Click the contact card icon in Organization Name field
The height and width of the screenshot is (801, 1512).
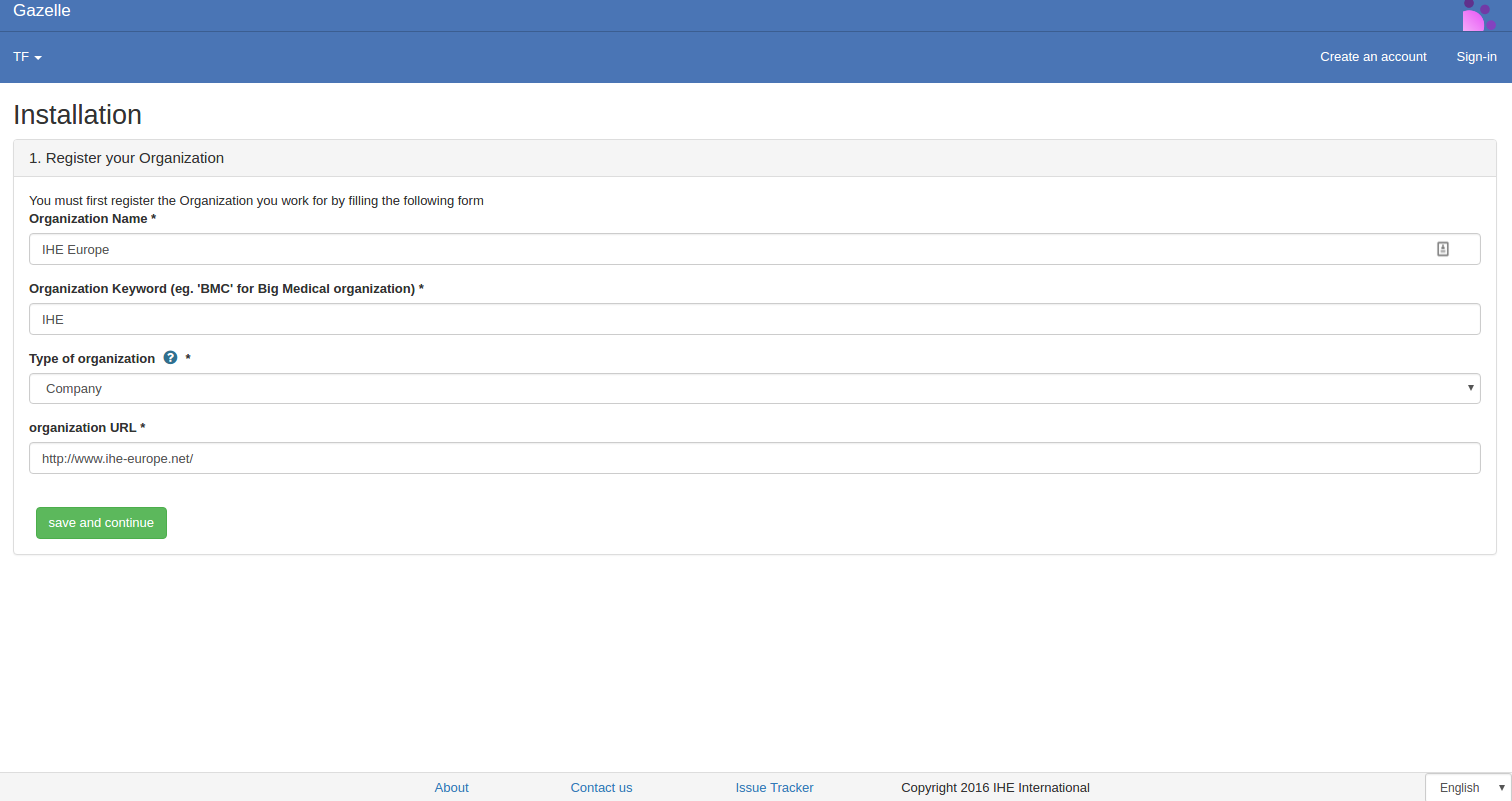(x=1442, y=249)
